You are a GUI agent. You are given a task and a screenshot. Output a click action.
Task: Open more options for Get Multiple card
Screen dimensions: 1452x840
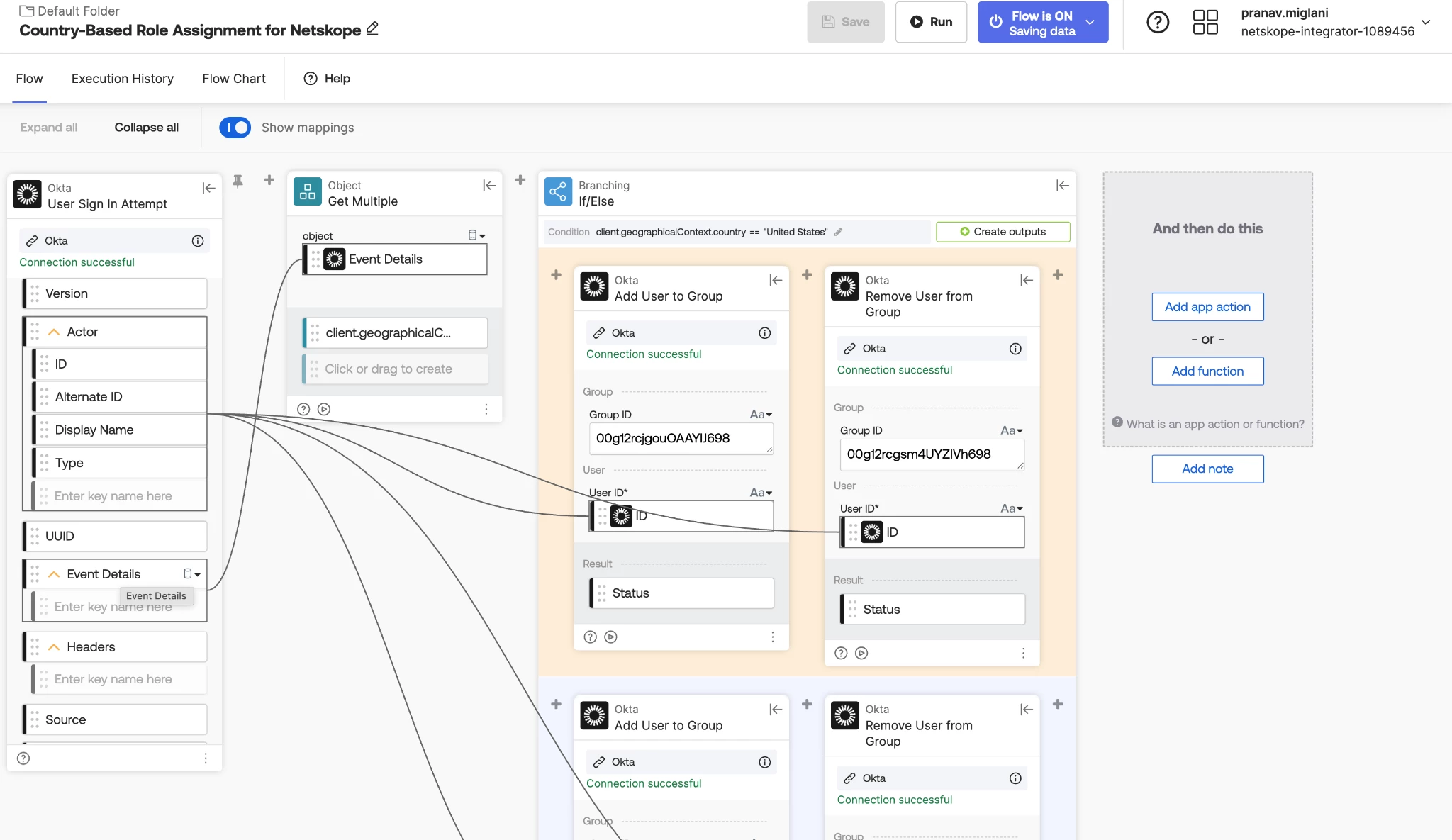coord(486,409)
